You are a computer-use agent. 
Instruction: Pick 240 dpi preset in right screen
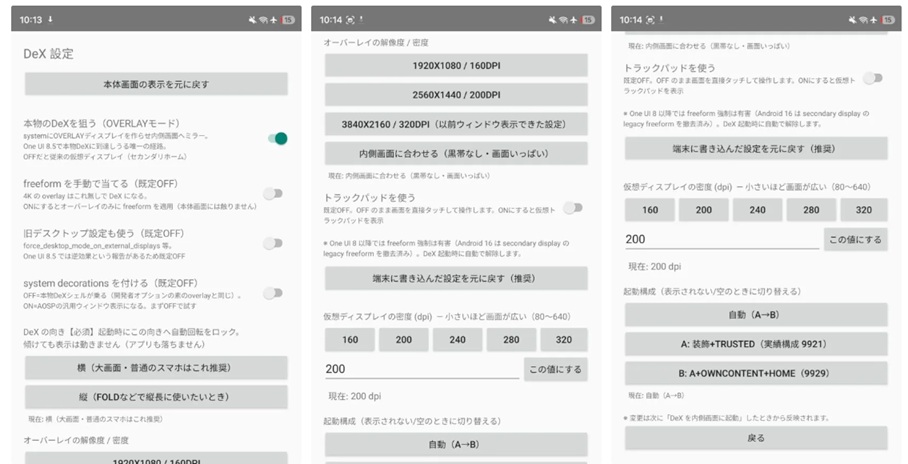pos(757,210)
